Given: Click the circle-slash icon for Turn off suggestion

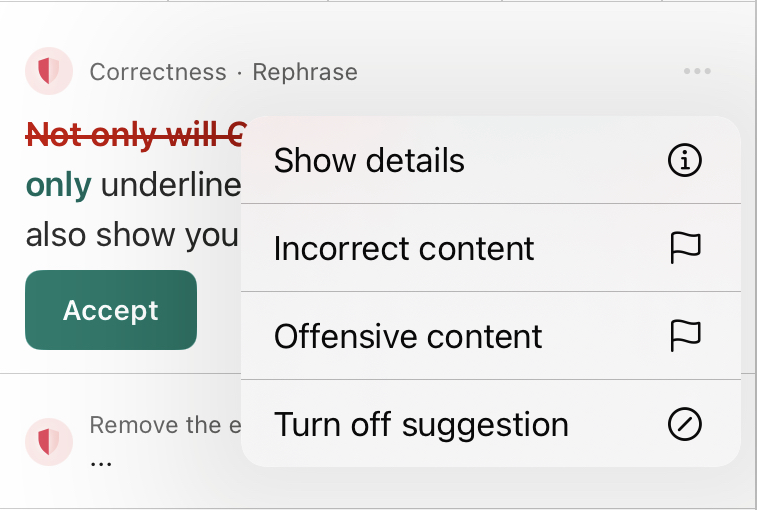Looking at the screenshot, I should [x=685, y=424].
